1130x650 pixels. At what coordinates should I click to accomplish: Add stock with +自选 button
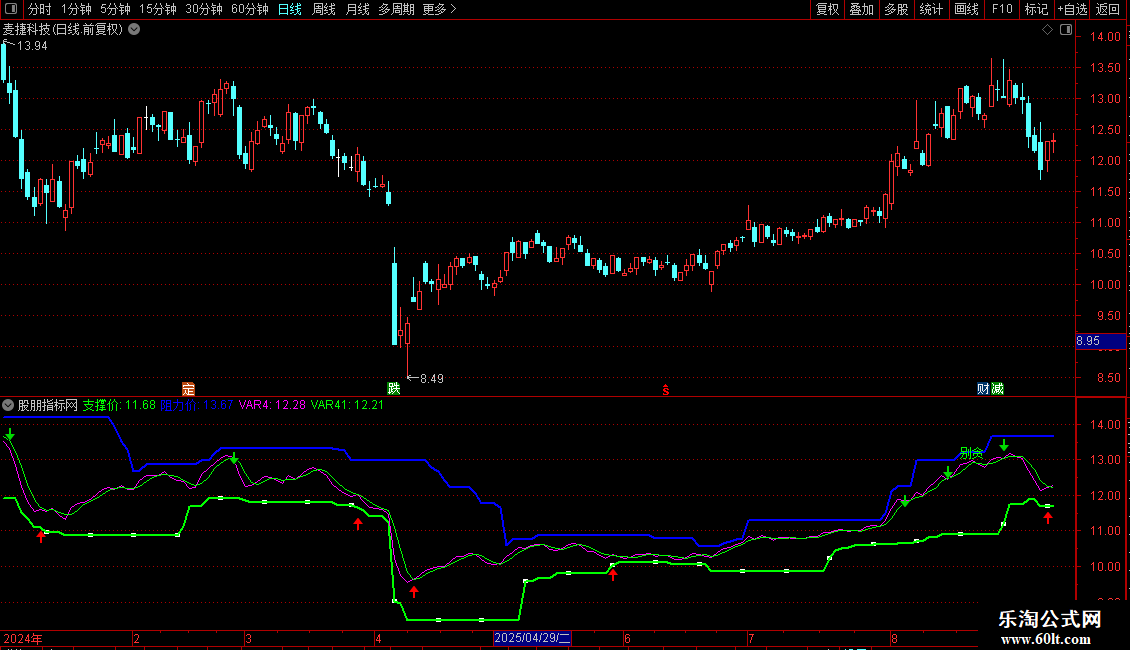coord(1072,9)
